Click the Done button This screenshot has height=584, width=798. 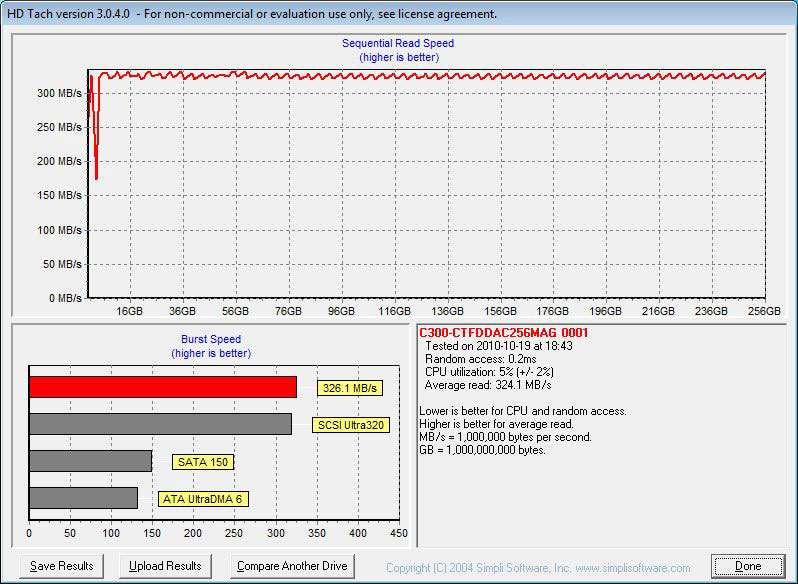[x=748, y=566]
